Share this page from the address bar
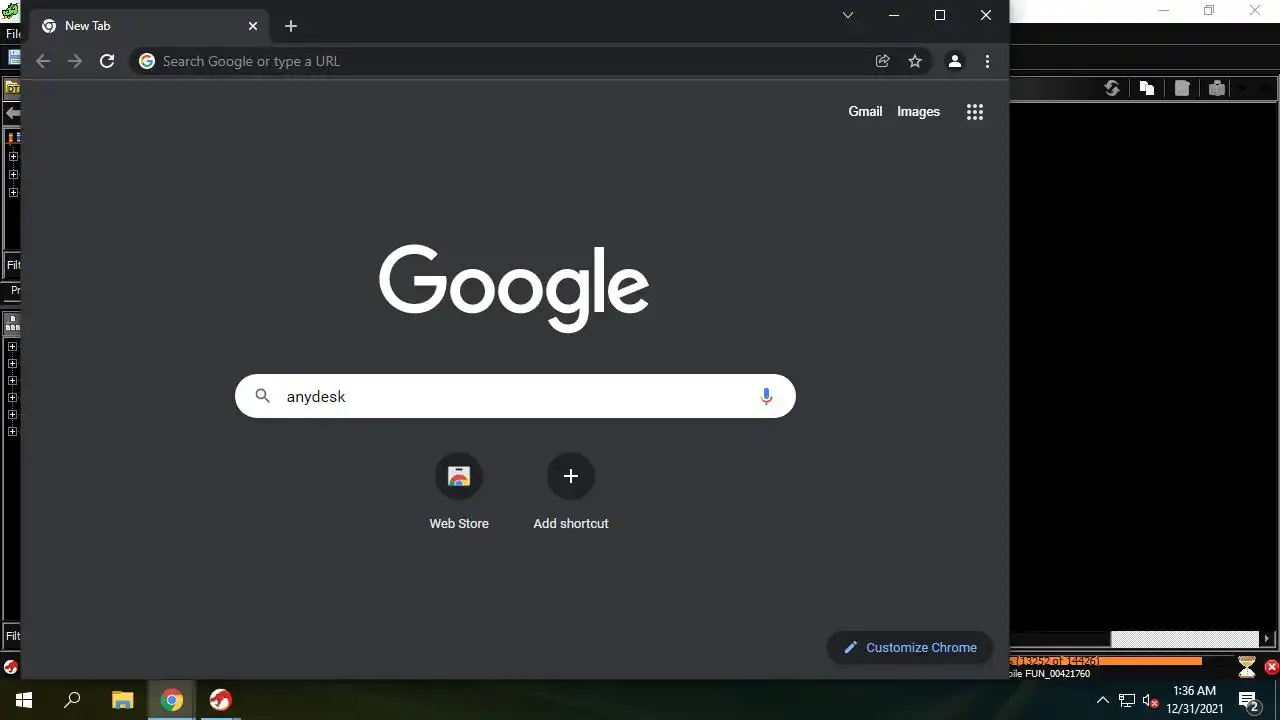Viewport: 1280px width, 720px height. pyautogui.click(x=883, y=61)
